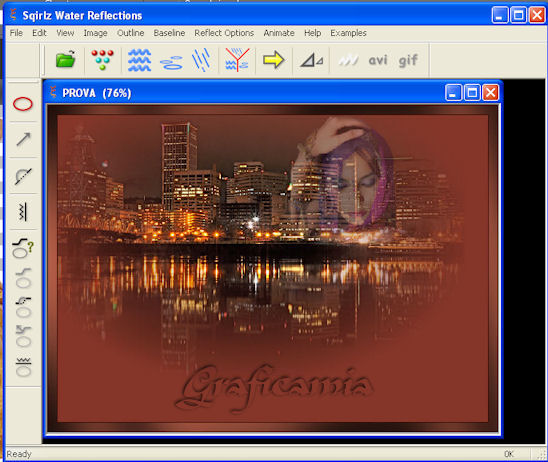Screen dimensions: 548x462
Task: Select the rain lines icon
Action: (201, 60)
